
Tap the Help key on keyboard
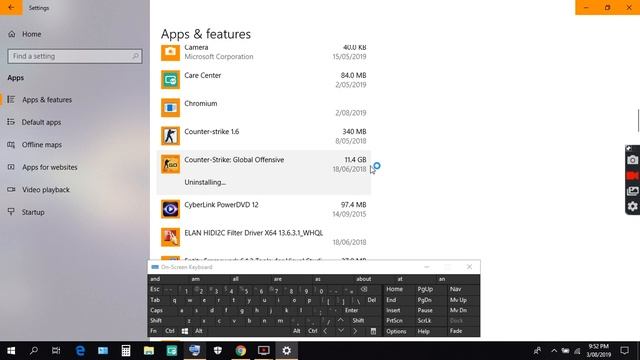click(424, 331)
